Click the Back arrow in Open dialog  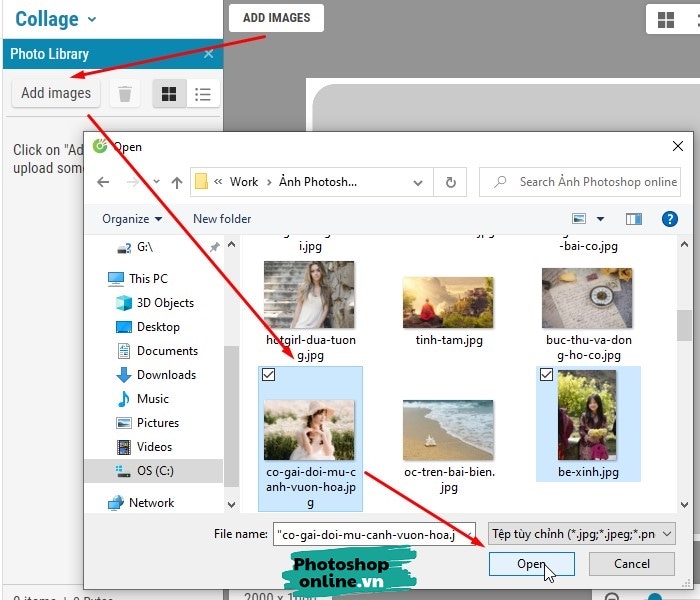tap(103, 182)
